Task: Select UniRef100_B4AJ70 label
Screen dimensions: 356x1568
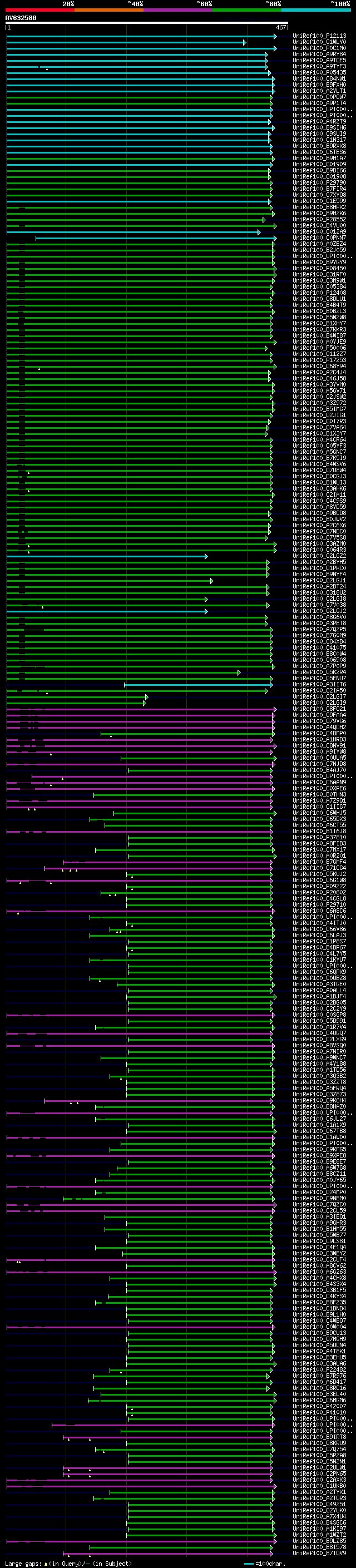Action: [319, 770]
